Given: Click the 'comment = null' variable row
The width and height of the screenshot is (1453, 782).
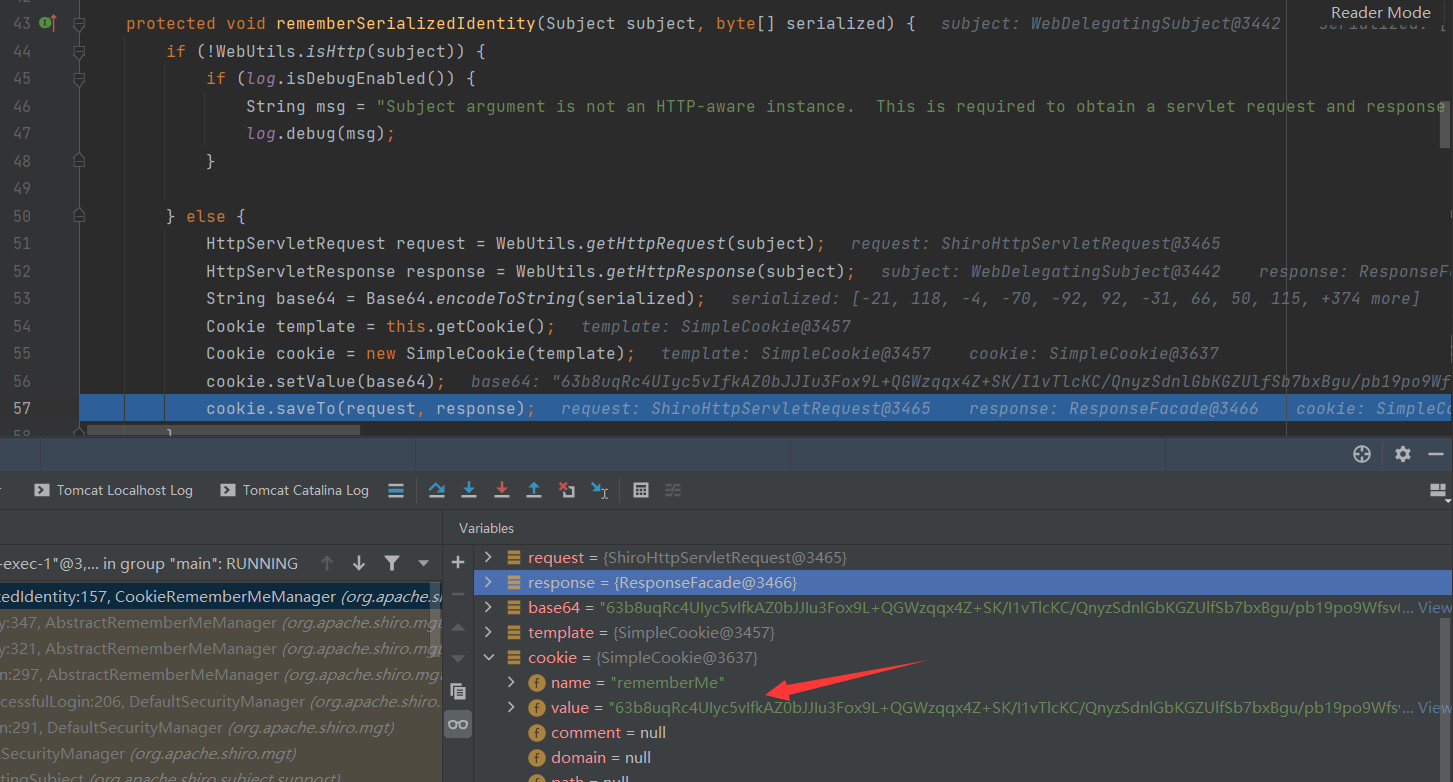Looking at the screenshot, I should point(963,732).
